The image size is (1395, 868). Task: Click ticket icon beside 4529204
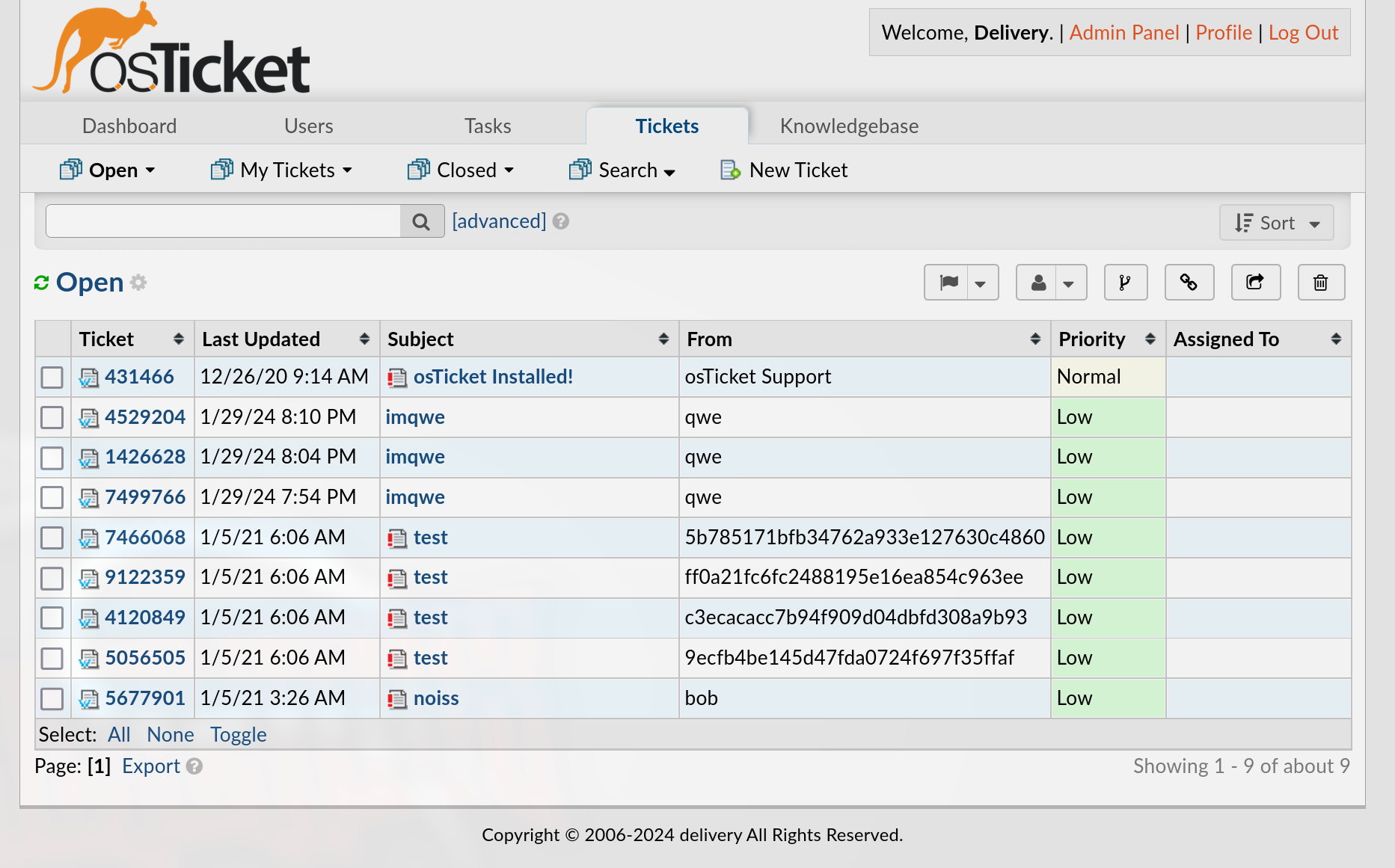[89, 418]
